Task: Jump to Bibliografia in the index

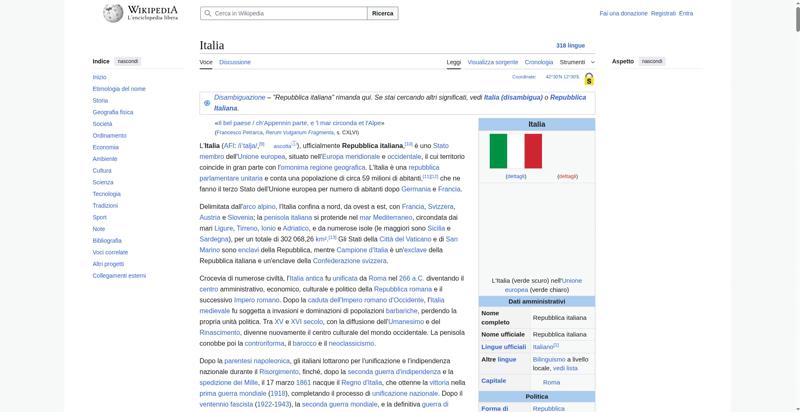Action: coord(107,241)
